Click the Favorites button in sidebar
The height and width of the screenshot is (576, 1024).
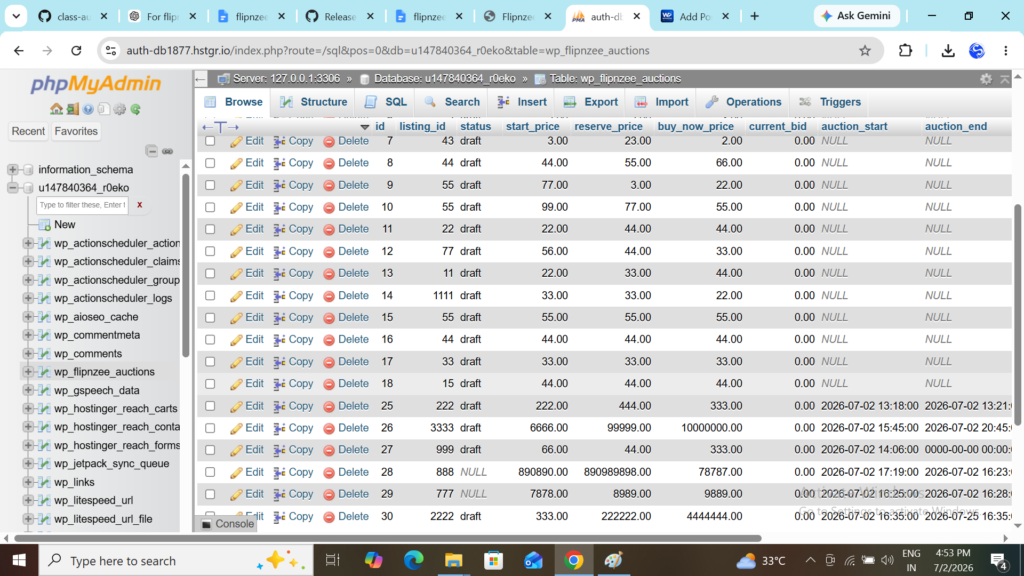(x=76, y=131)
